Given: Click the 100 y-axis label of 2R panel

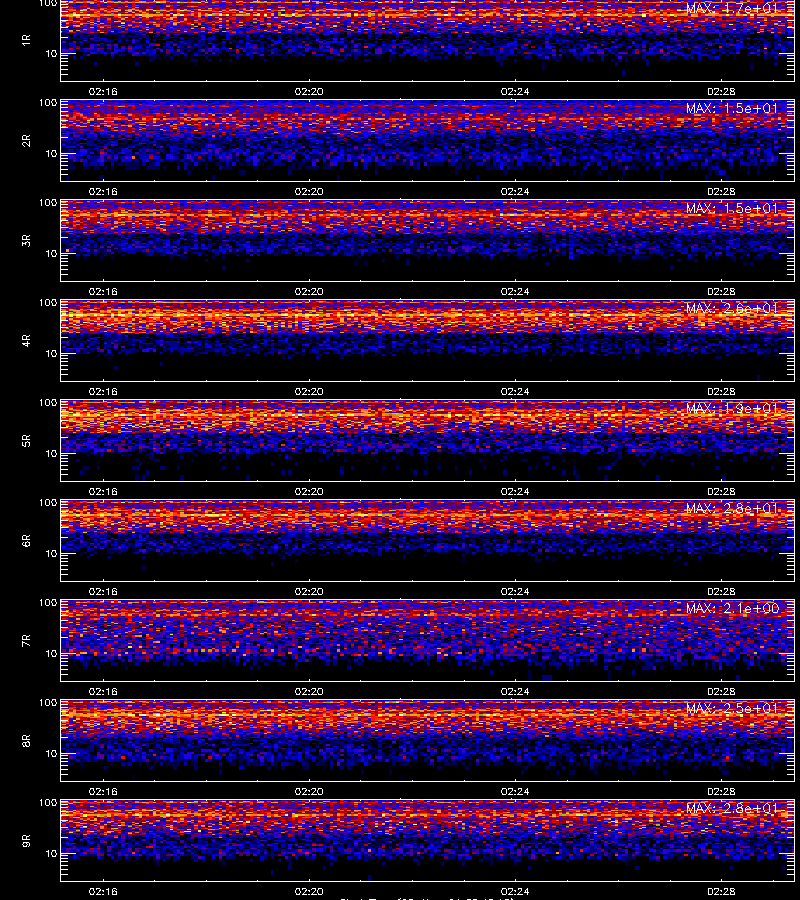Looking at the screenshot, I should tap(48, 103).
